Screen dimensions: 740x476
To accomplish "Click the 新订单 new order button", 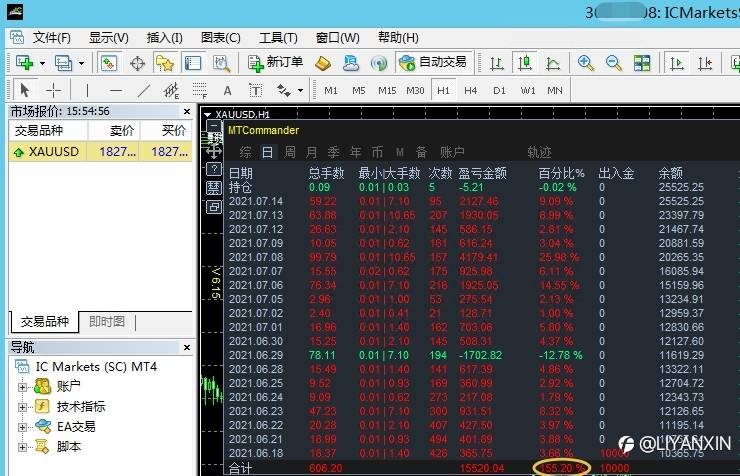I will coord(276,62).
